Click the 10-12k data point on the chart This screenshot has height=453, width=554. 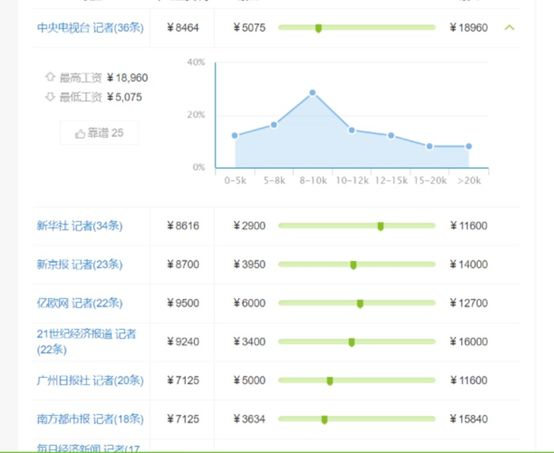352,130
